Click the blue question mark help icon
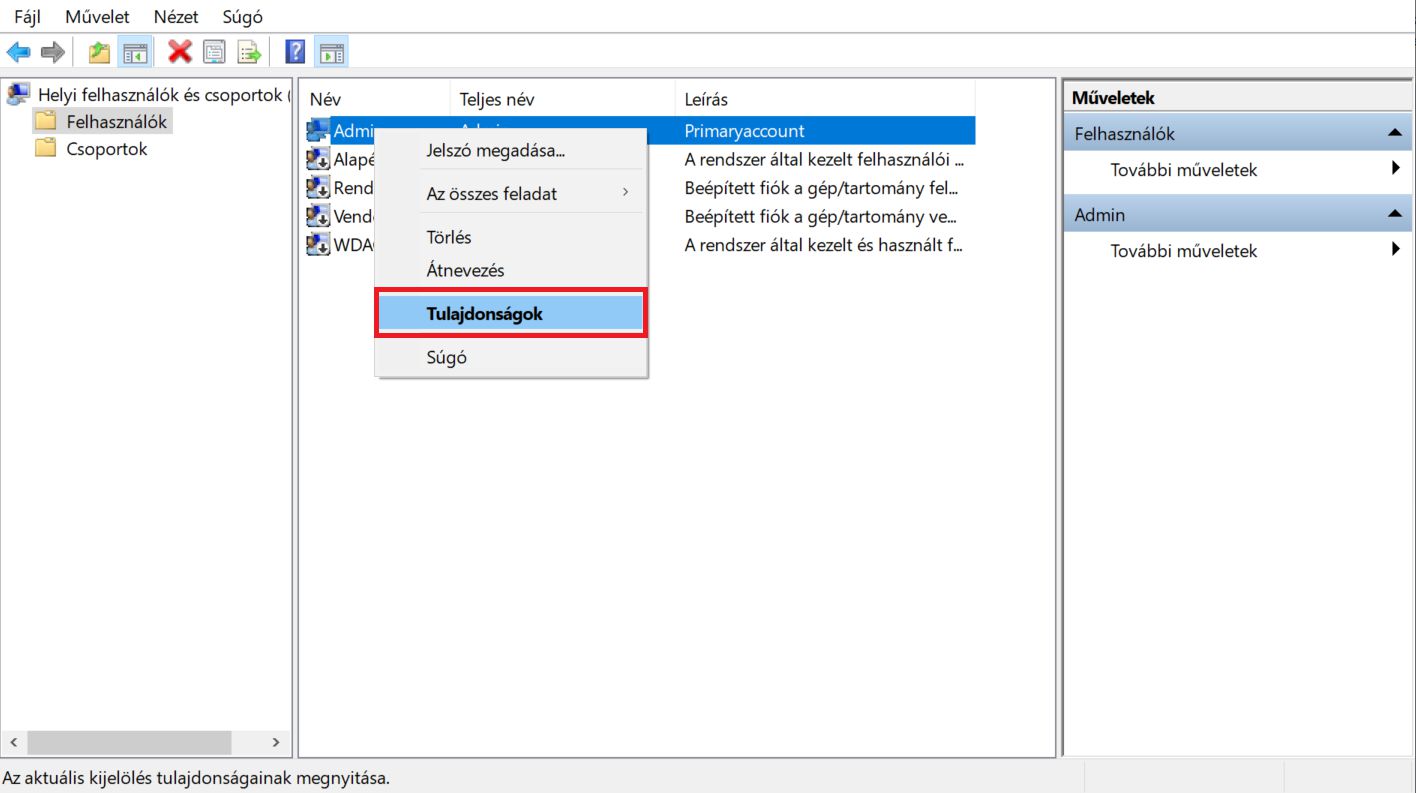The height and width of the screenshot is (793, 1416). point(295,52)
